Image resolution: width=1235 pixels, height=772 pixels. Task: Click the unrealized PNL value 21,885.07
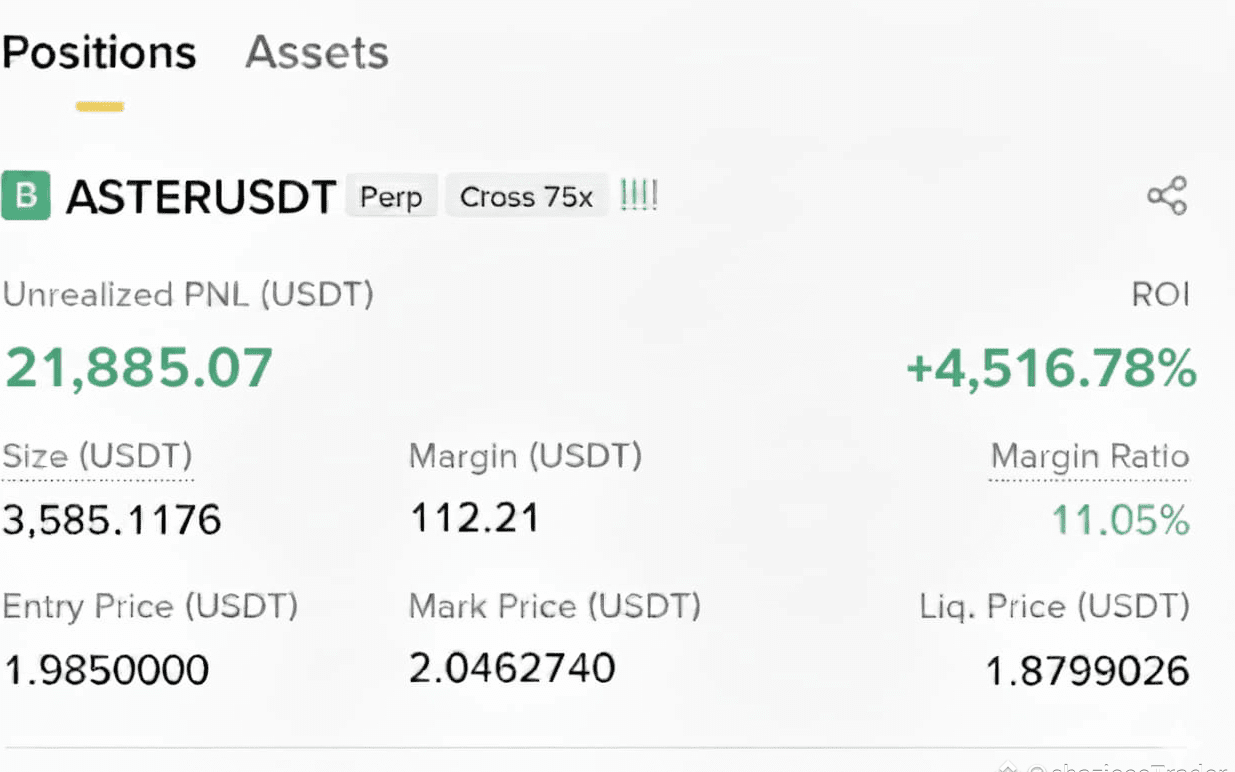[139, 368]
